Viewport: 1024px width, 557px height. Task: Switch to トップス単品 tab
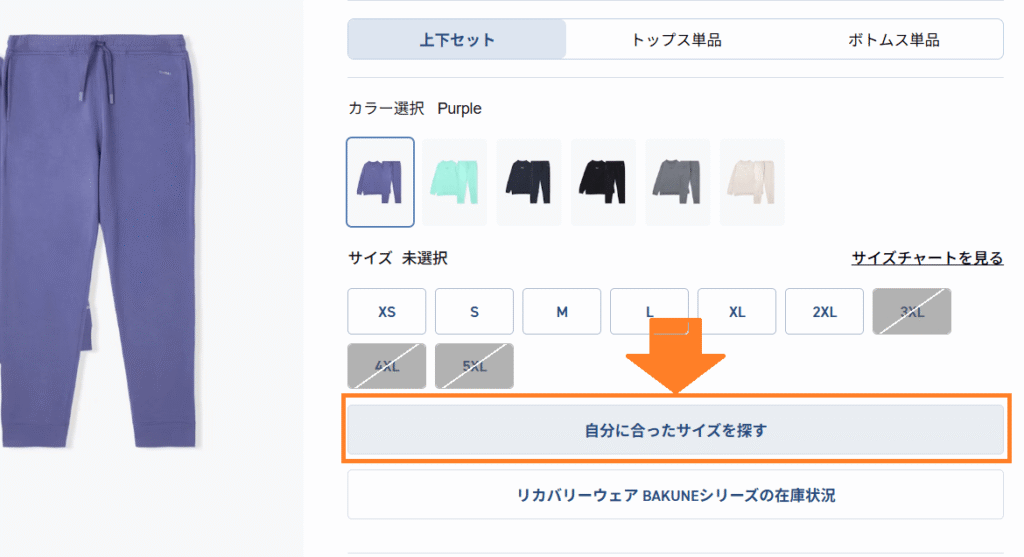pyautogui.click(x=676, y=40)
